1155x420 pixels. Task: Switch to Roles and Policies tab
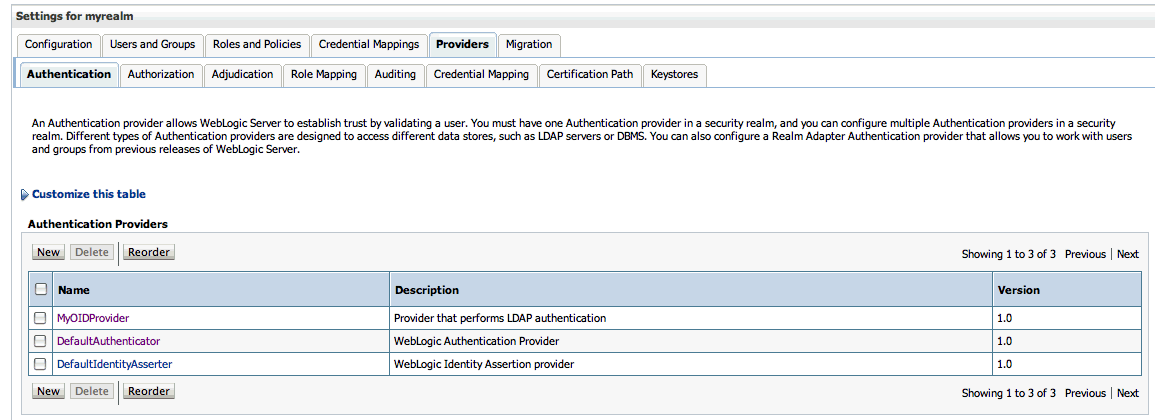tap(257, 45)
